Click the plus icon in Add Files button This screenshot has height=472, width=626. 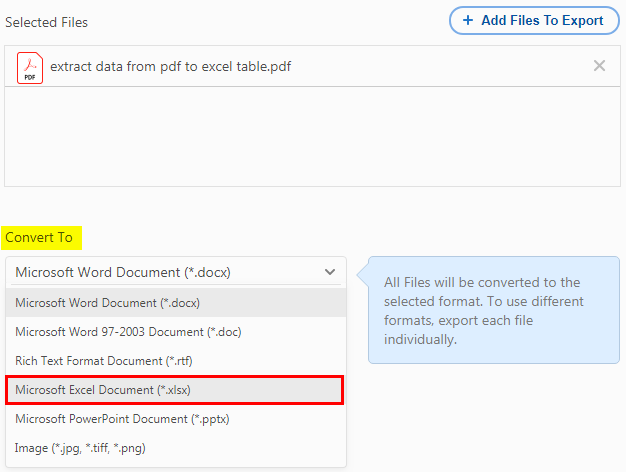[x=468, y=20]
